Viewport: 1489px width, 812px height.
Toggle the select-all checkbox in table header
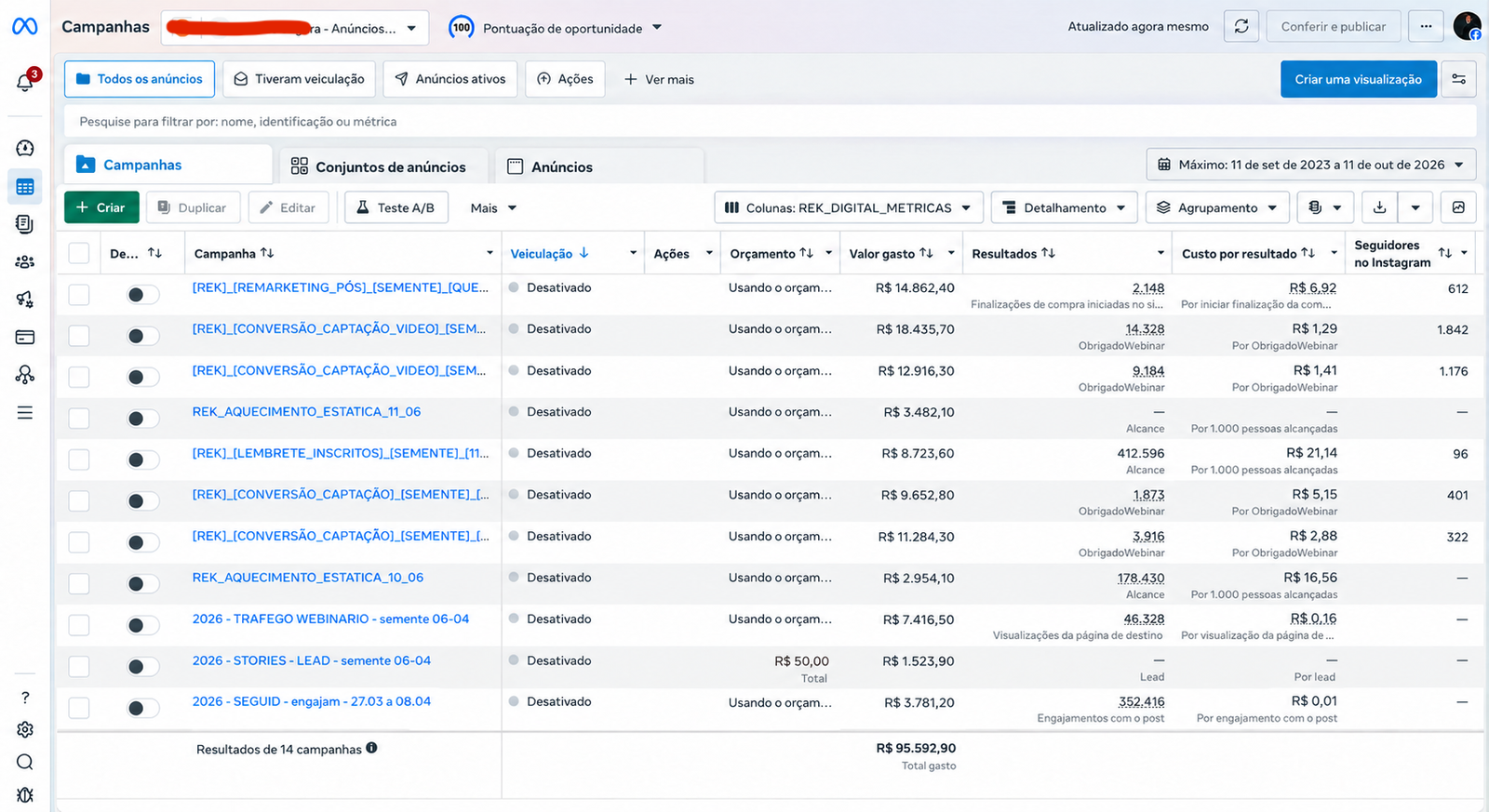pos(79,253)
